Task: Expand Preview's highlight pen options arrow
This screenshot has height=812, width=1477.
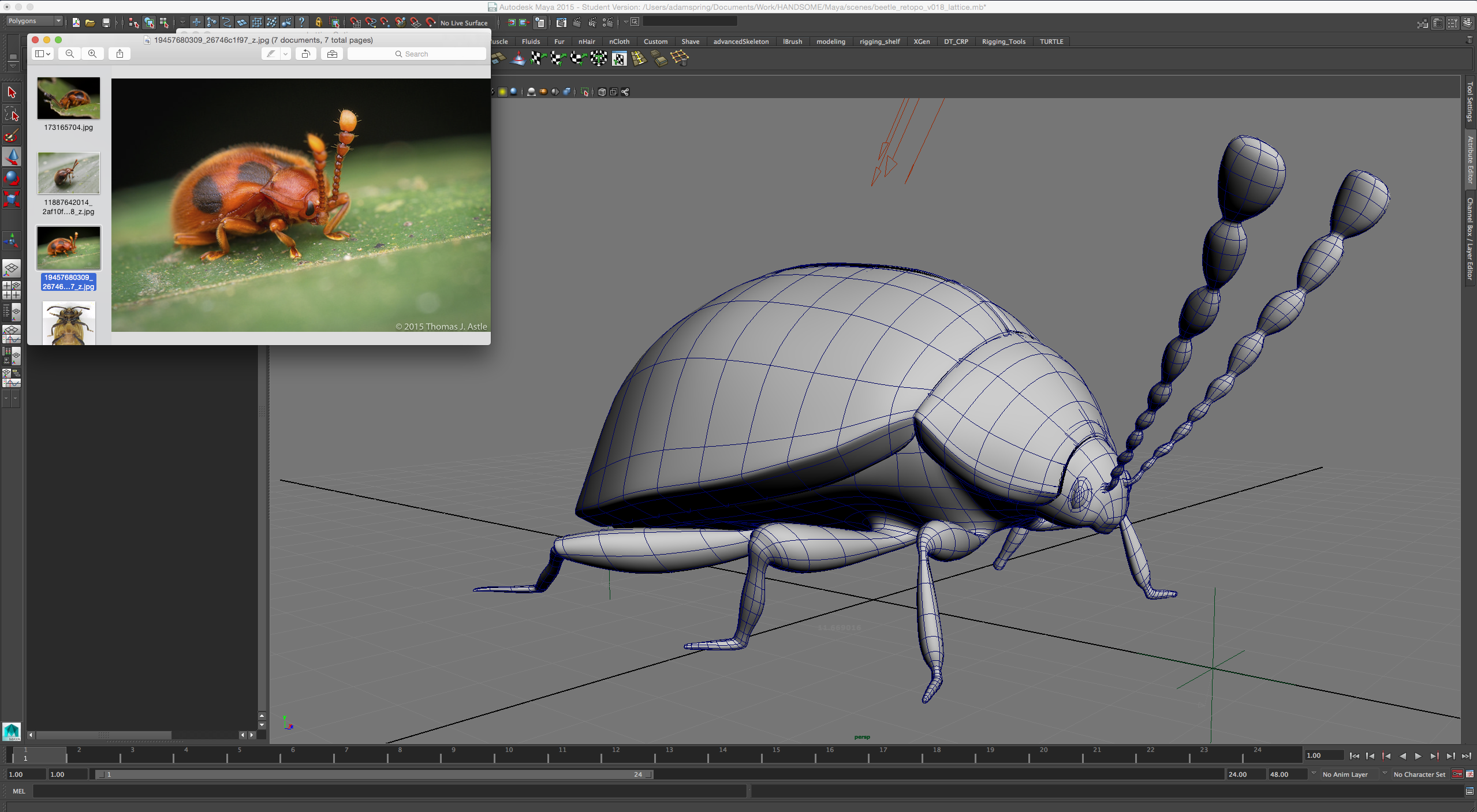Action: 285,54
